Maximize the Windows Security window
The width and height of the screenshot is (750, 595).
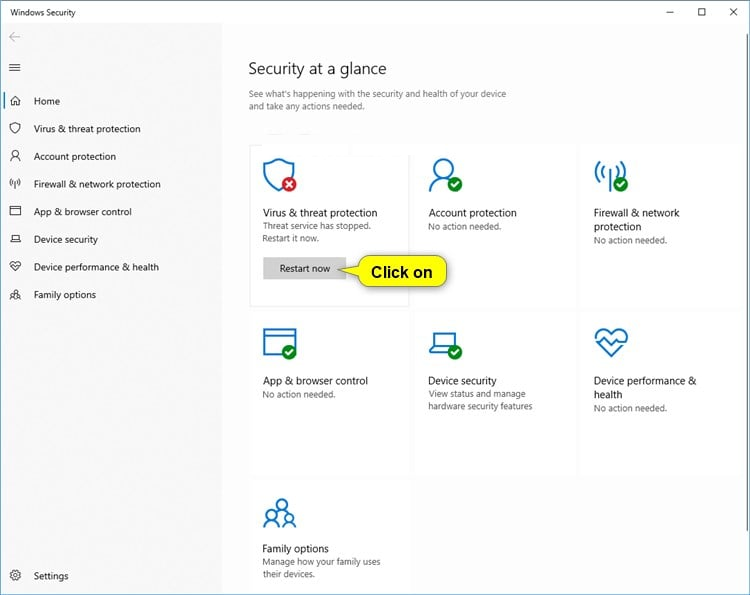click(x=702, y=12)
